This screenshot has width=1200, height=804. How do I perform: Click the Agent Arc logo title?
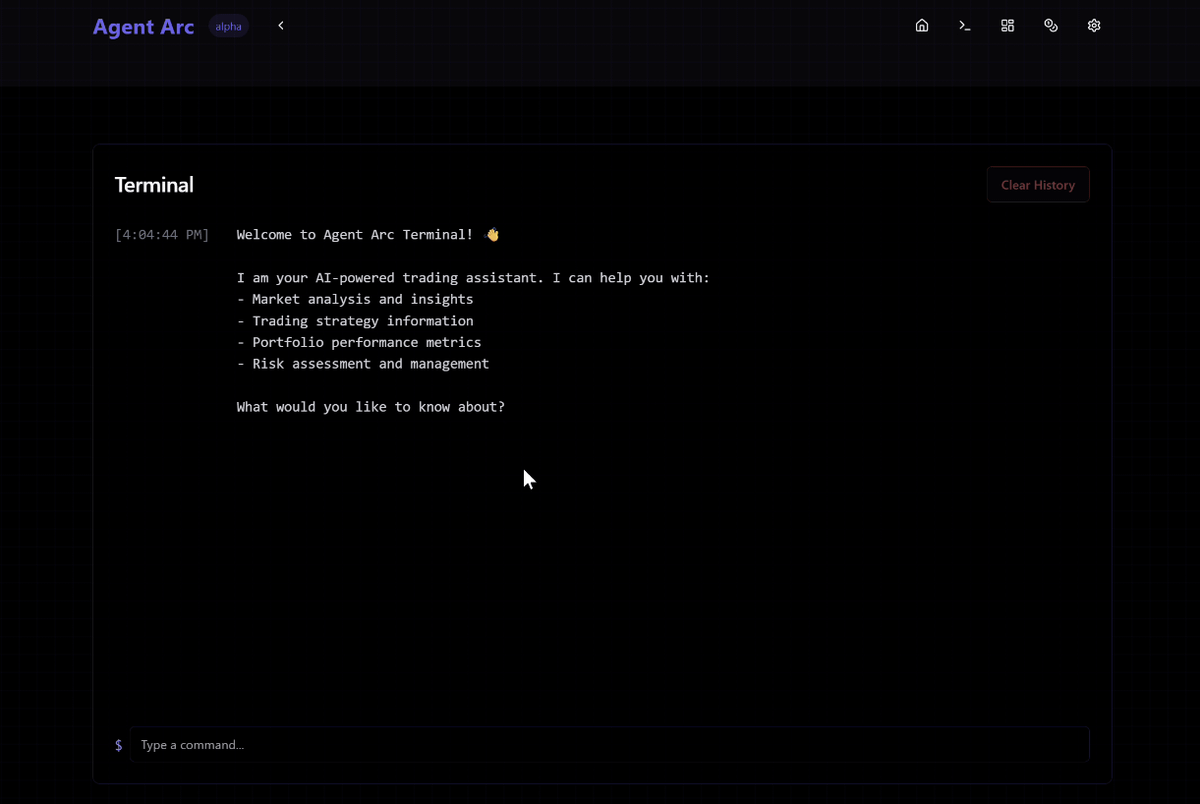point(143,27)
